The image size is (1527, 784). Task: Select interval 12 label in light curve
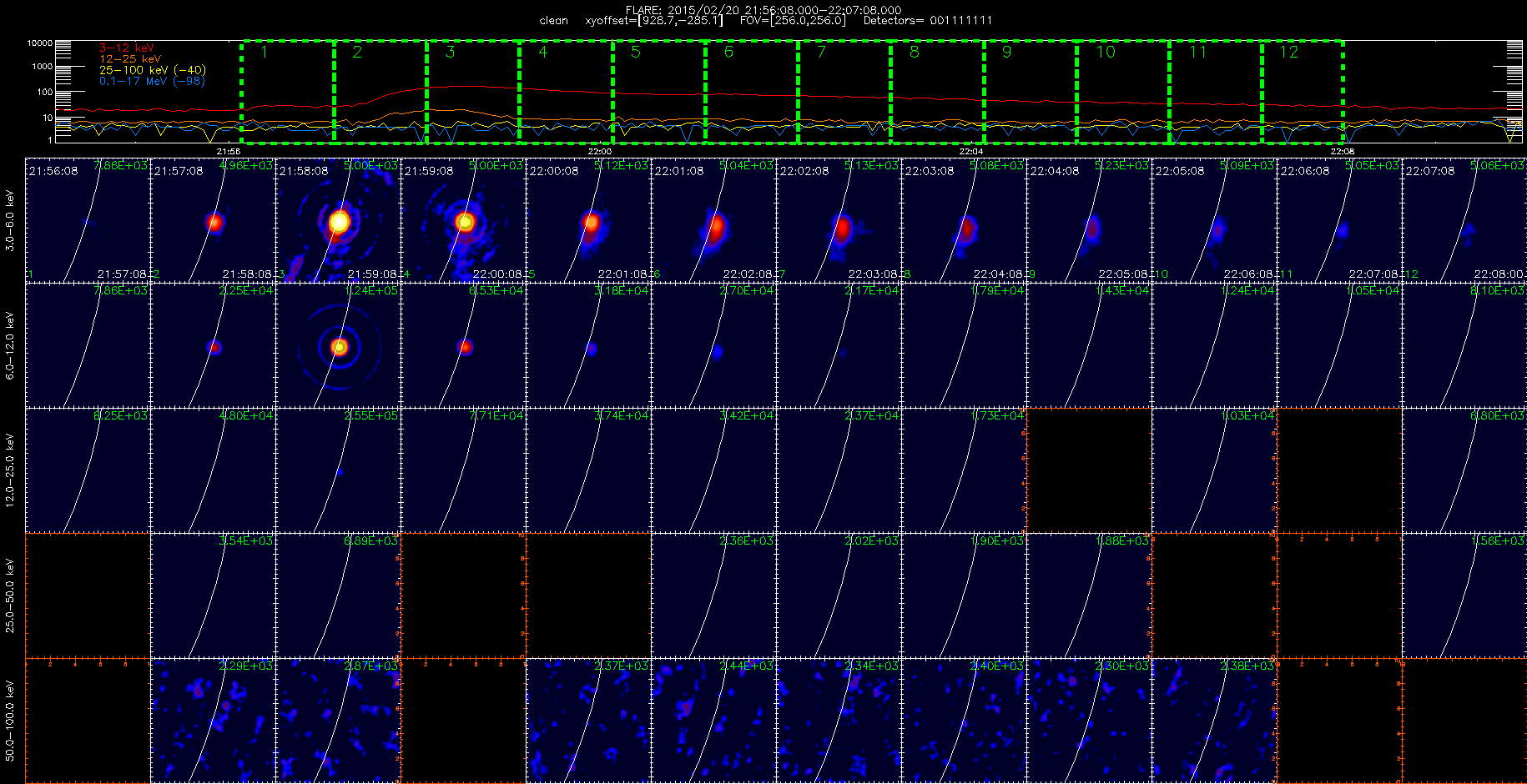pyautogui.click(x=1289, y=53)
